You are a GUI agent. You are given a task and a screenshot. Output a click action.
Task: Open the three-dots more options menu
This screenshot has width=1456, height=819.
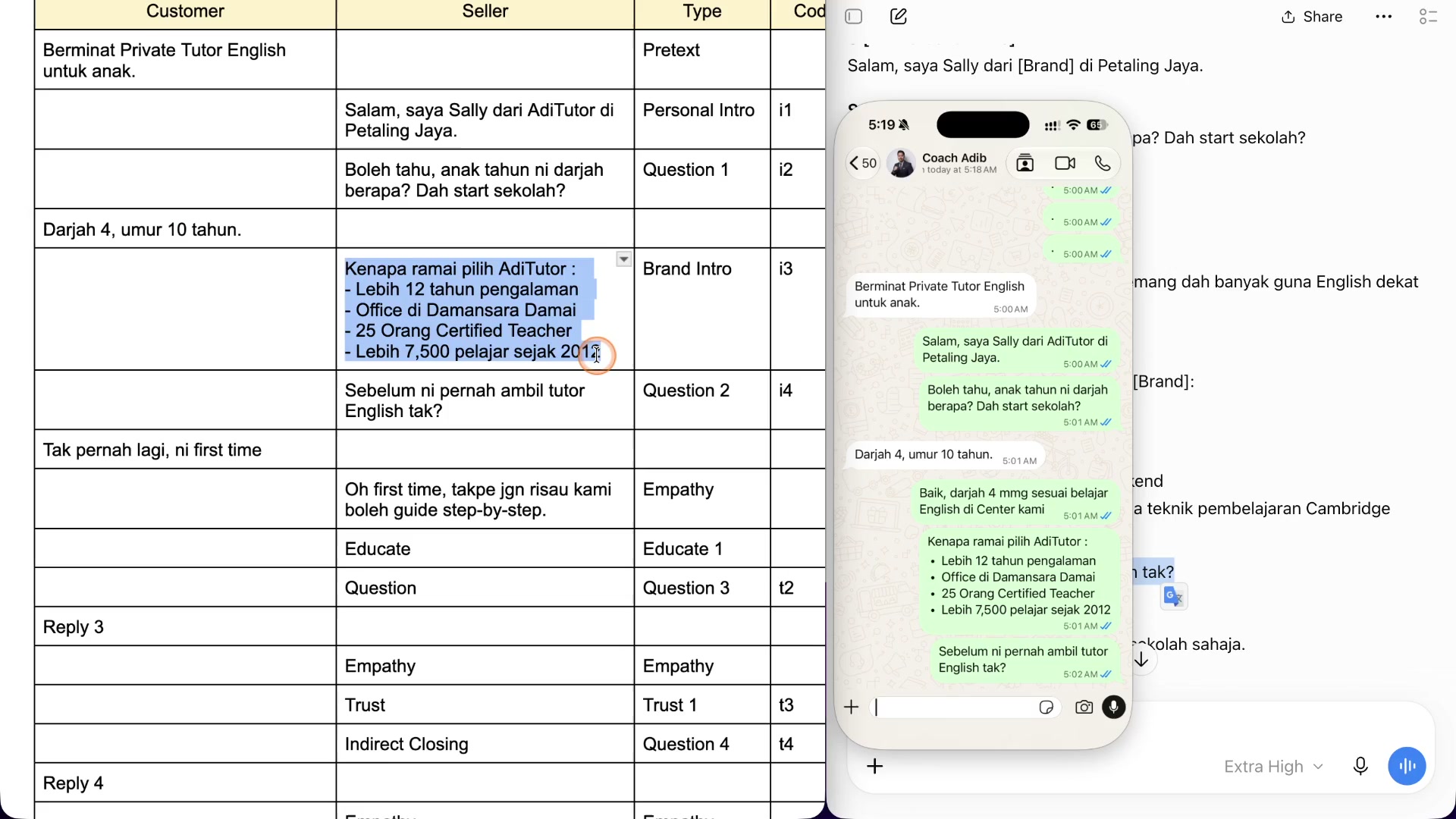coord(1384,17)
